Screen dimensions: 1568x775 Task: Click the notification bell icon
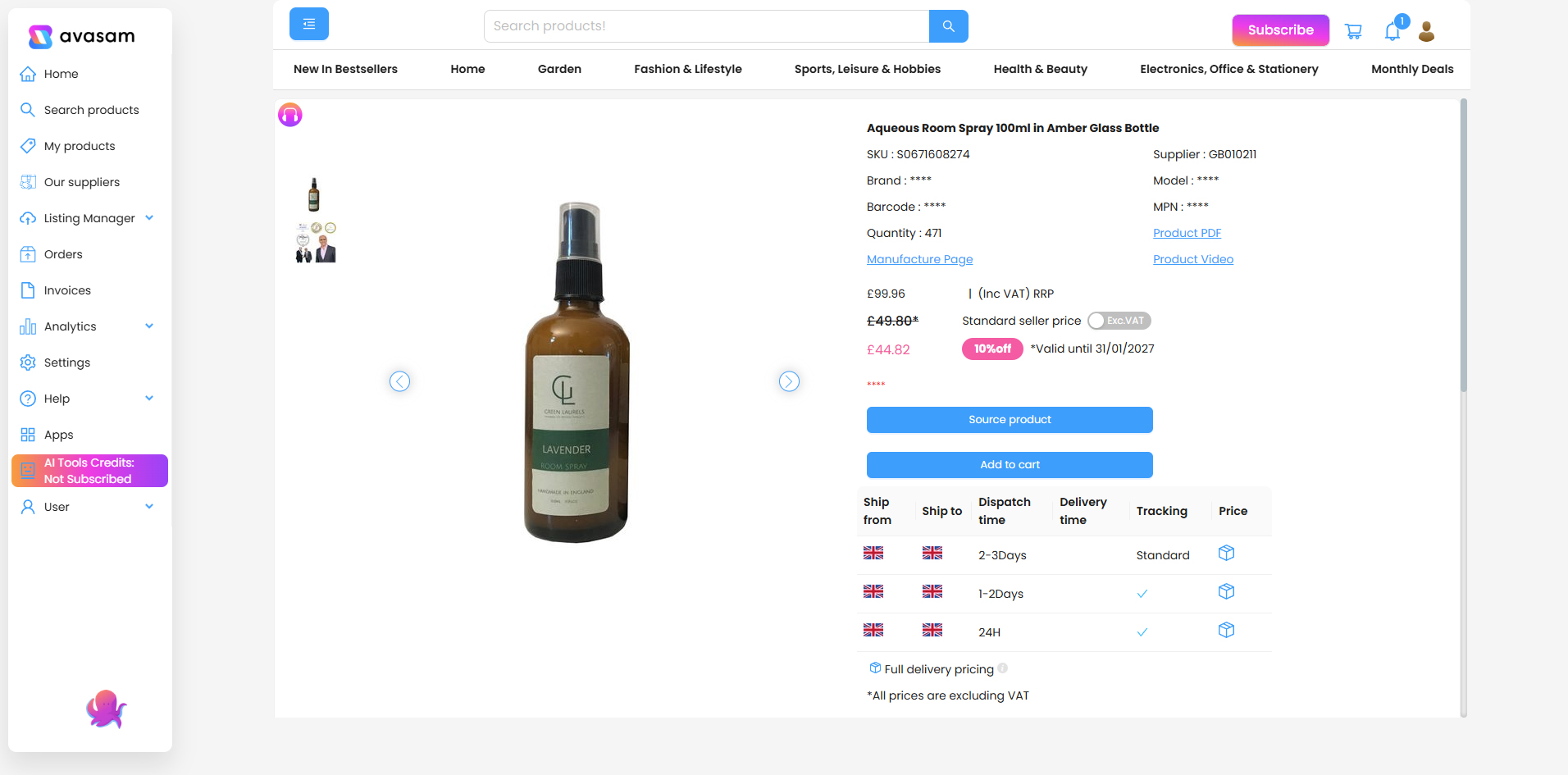point(1392,30)
